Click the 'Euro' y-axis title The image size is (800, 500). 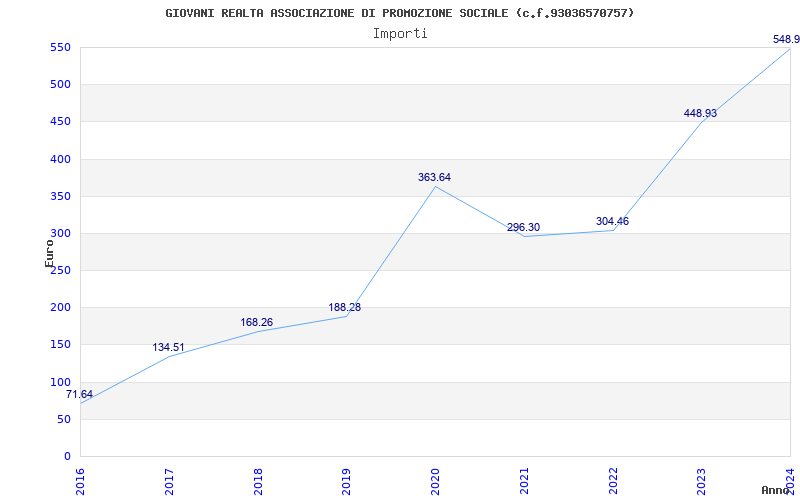pyautogui.click(x=49, y=254)
